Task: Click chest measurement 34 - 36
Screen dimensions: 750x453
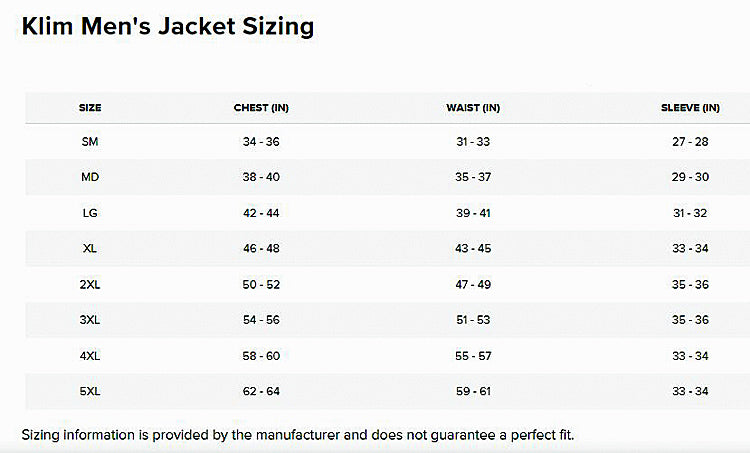Action: click(x=261, y=142)
